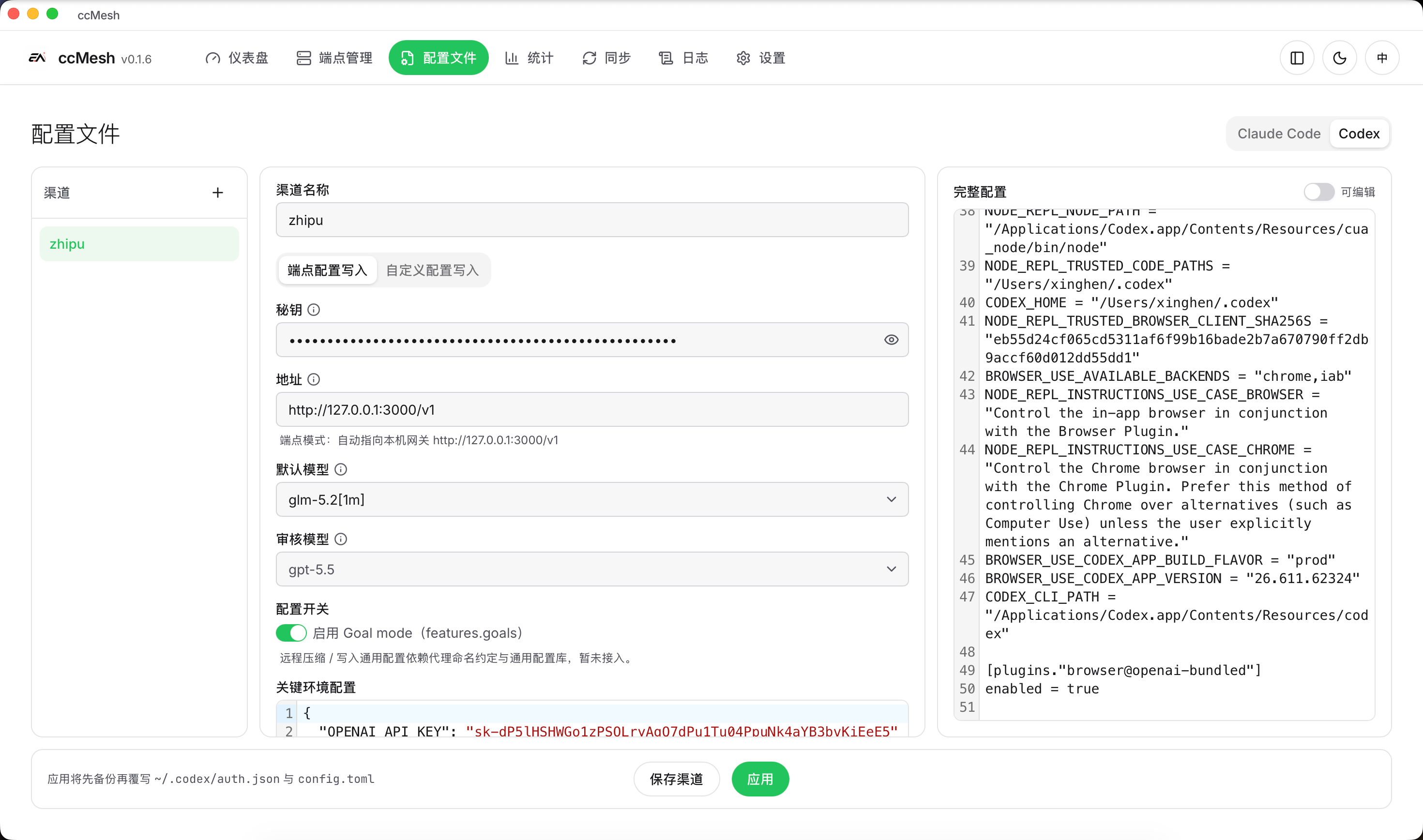This screenshot has width=1423, height=840.
Task: Reveal the secret key with eye icon
Action: point(891,340)
